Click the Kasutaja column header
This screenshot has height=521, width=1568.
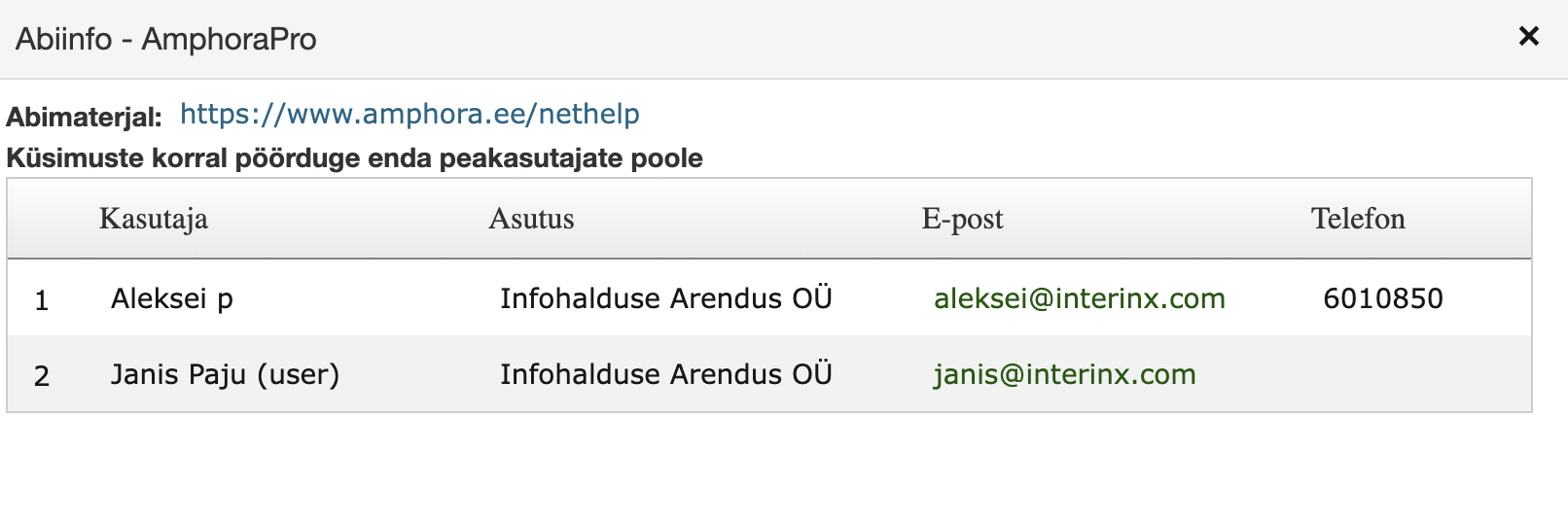154,219
